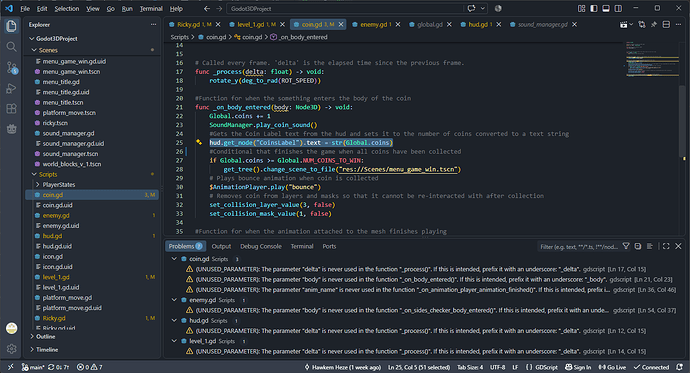The image size is (690, 373).
Task: Close the coin.gd editor tab
Action: 341,25
